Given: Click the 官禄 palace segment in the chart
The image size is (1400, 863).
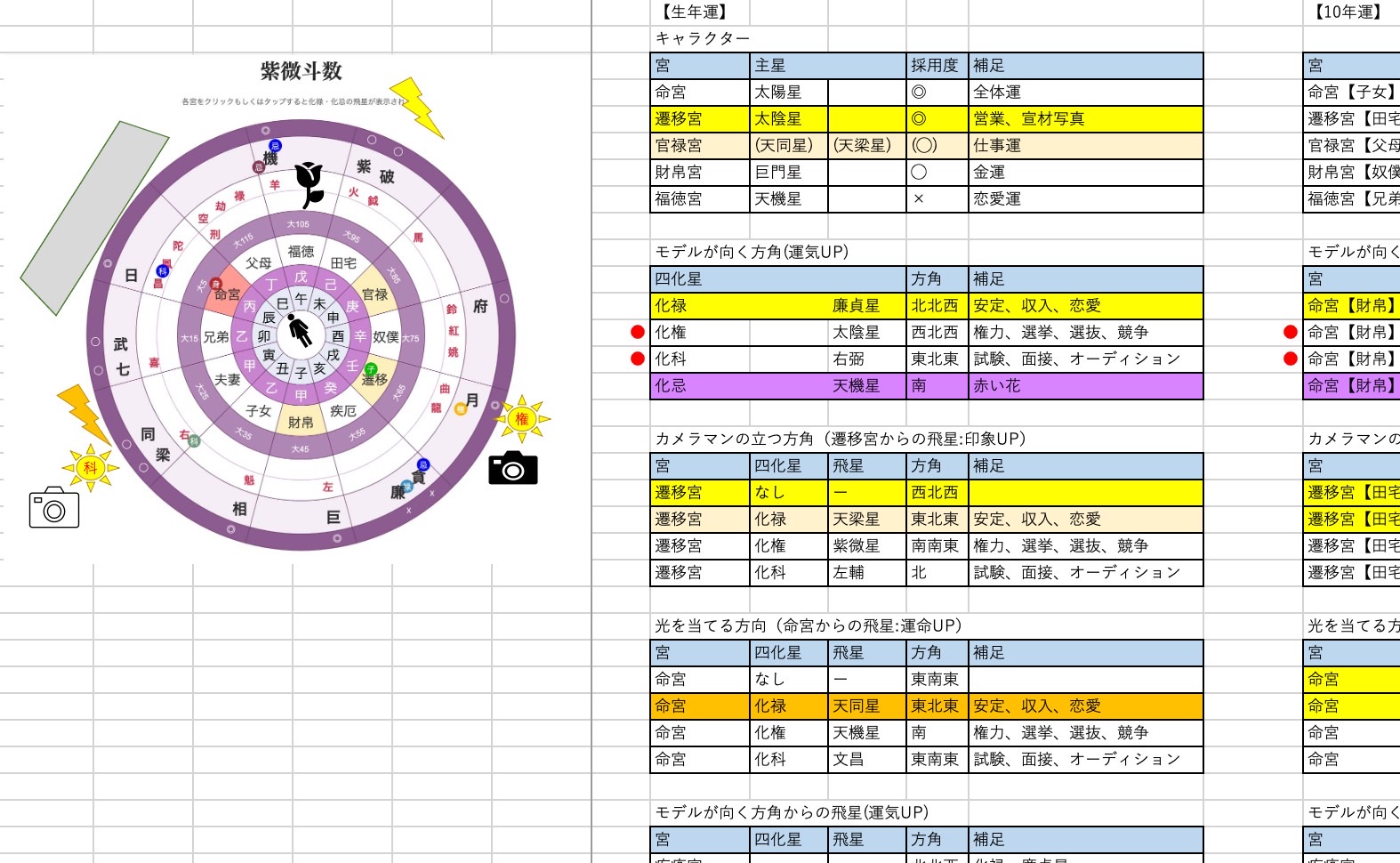Looking at the screenshot, I should pyautogui.click(x=374, y=294).
